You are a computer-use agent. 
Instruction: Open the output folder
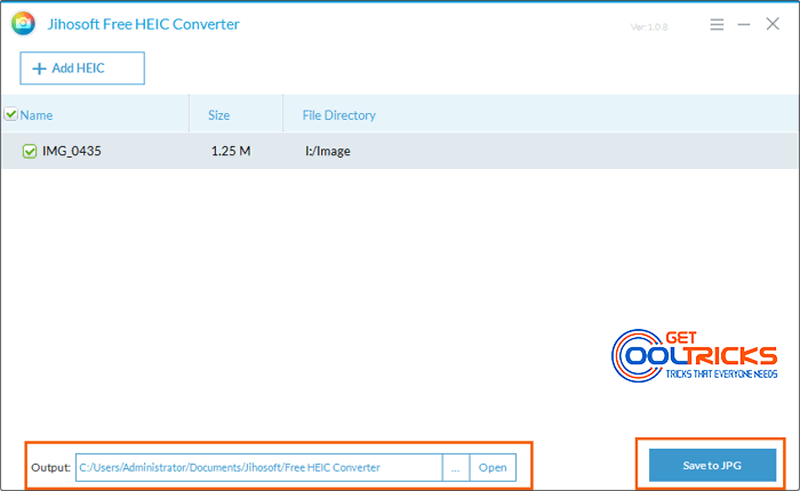[x=493, y=468]
